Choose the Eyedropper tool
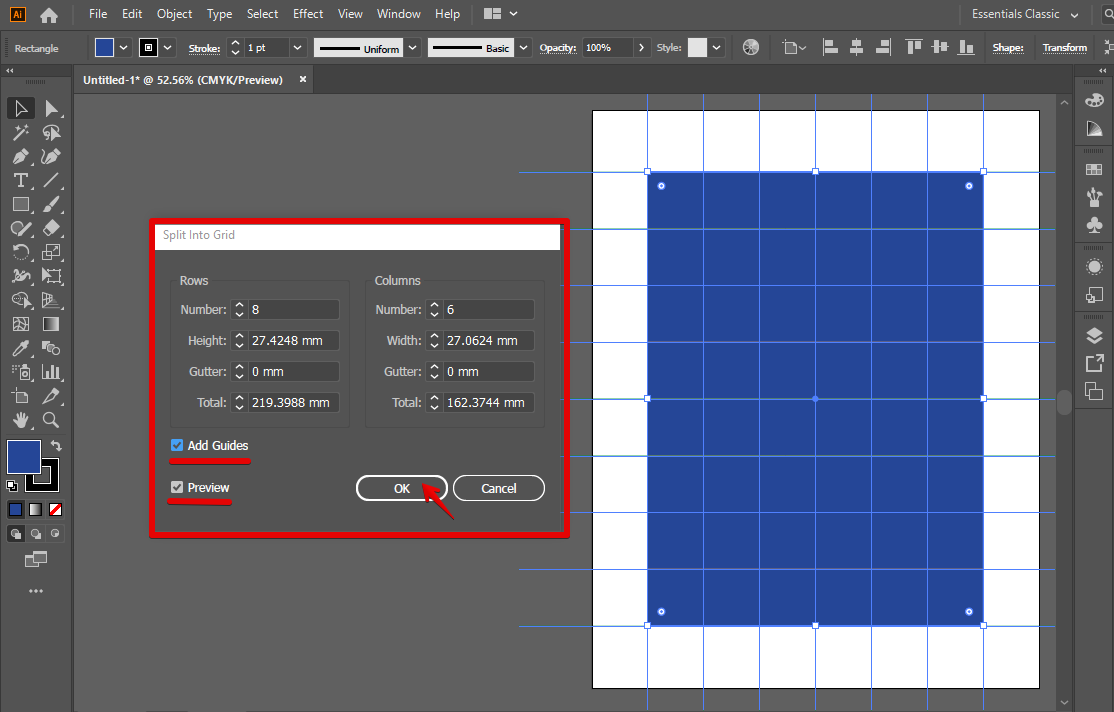The image size is (1114, 712). (21, 348)
